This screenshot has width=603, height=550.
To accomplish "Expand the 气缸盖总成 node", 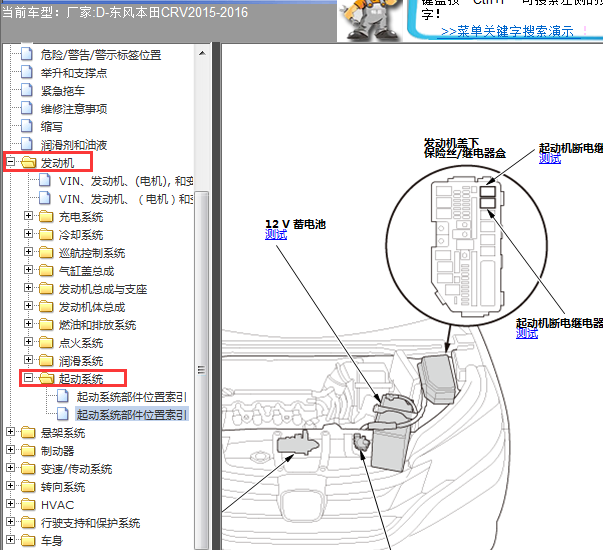I will tap(28, 270).
